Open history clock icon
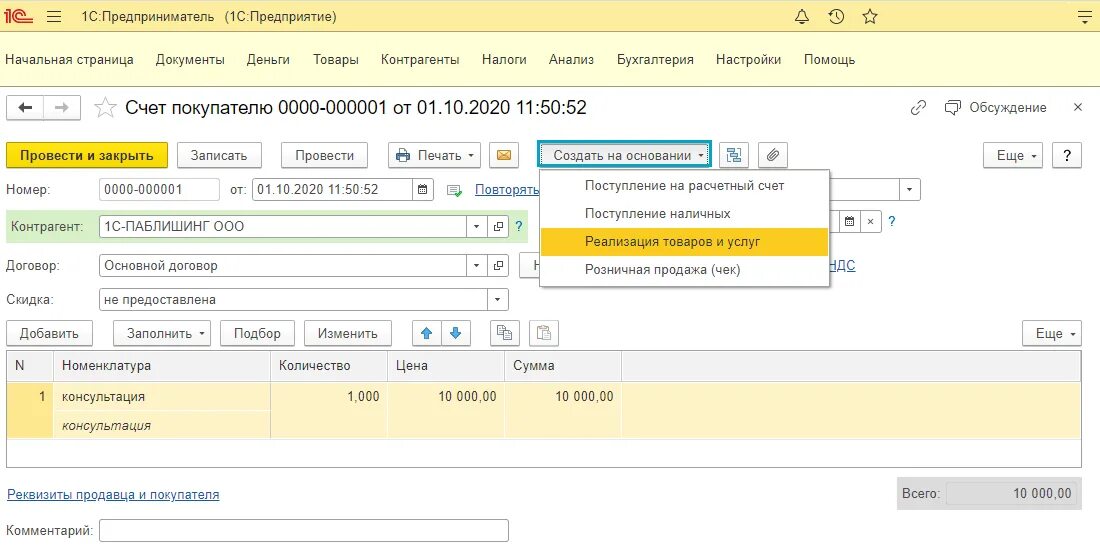Screen dimensions: 1100x552 click(x=836, y=17)
